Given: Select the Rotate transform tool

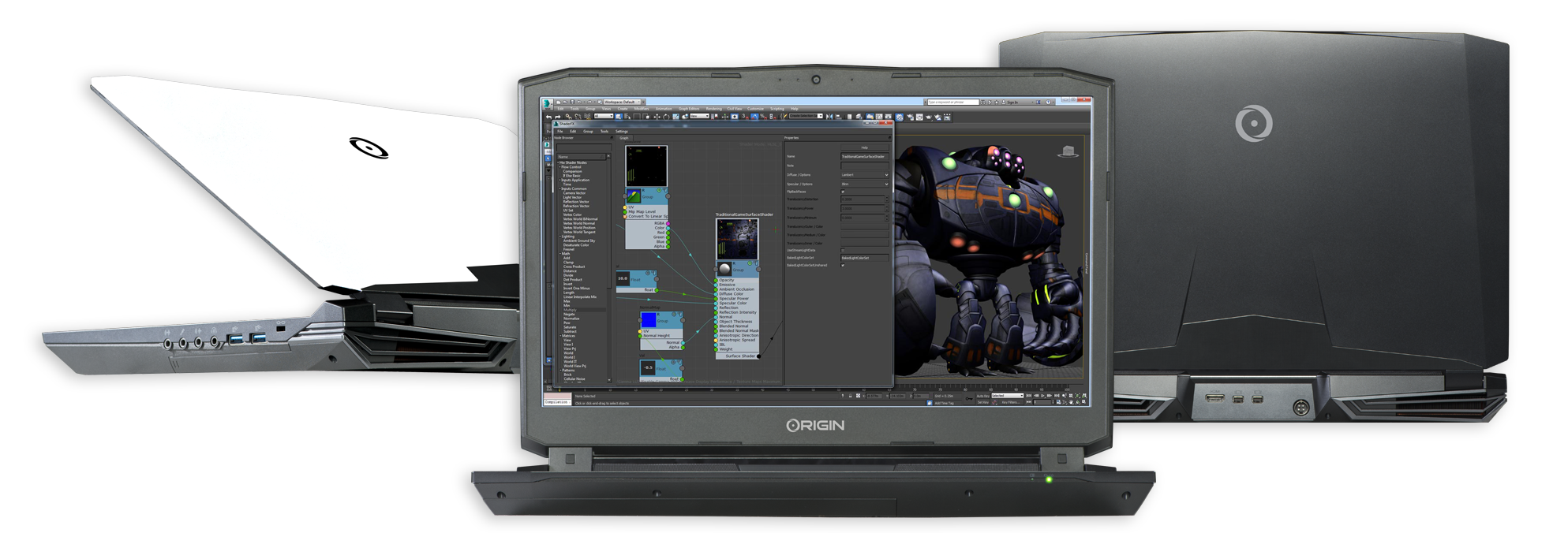Looking at the screenshot, I should coord(665,117).
